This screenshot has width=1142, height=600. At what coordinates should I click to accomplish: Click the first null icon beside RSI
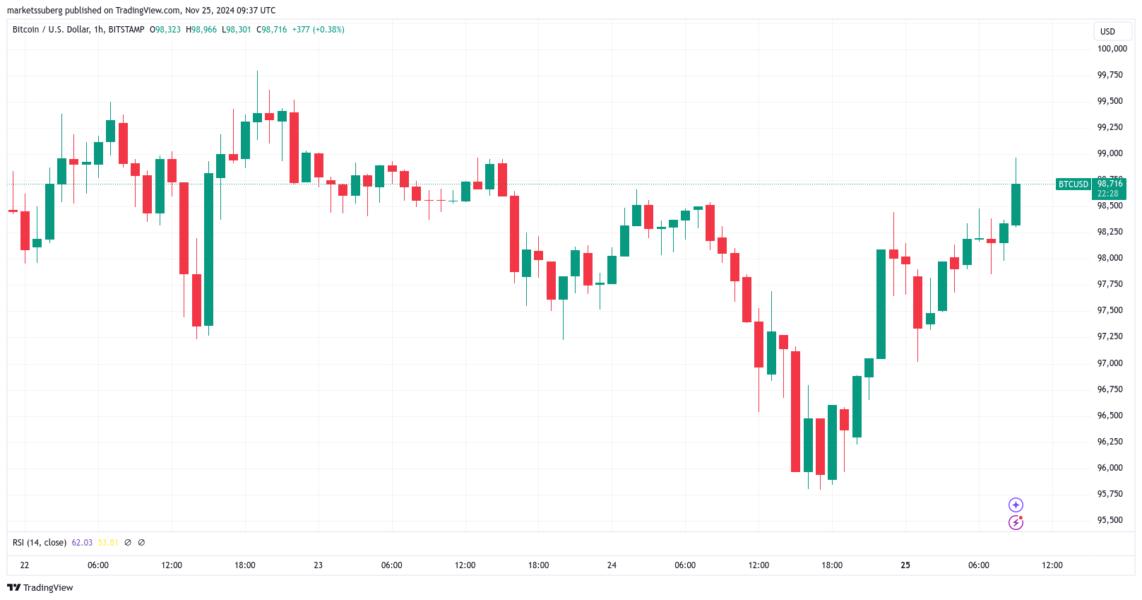click(x=128, y=543)
